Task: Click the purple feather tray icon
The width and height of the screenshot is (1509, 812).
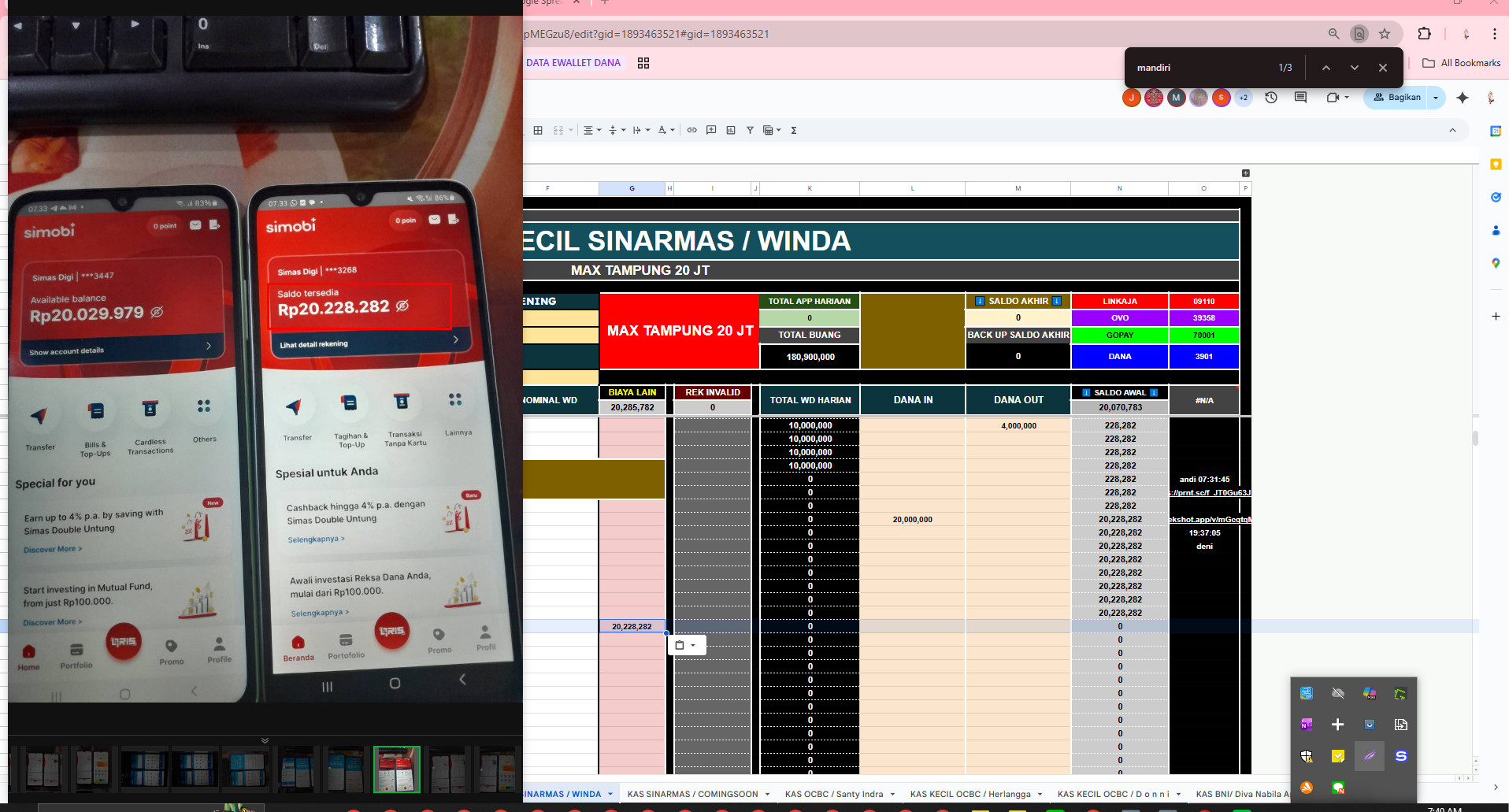Action: (x=1370, y=756)
